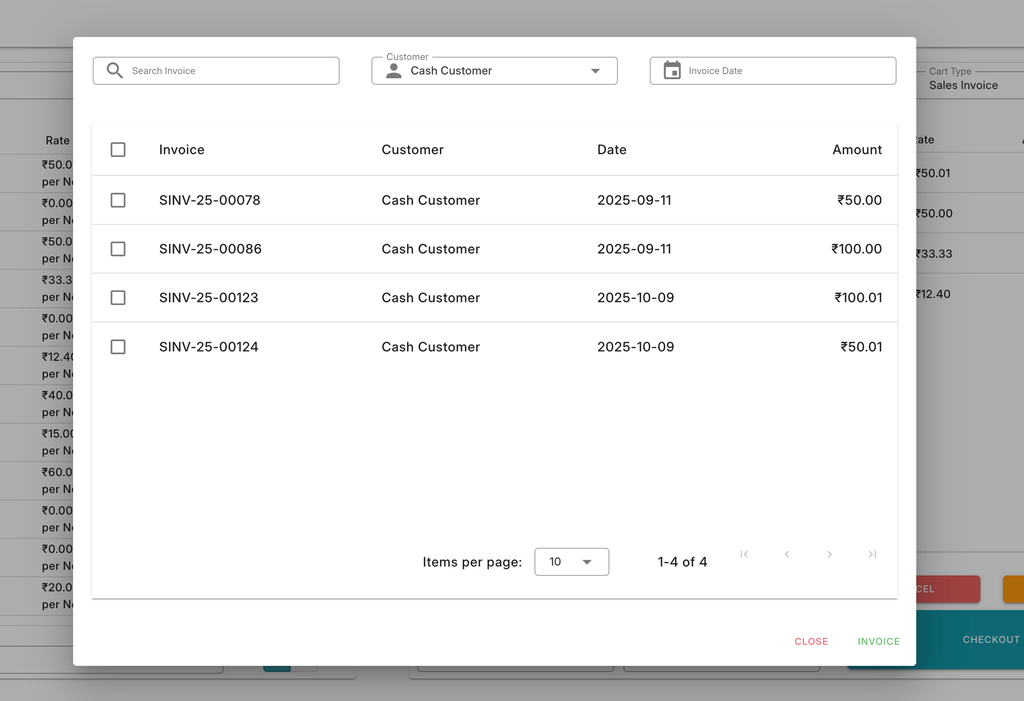Check invoice SINV-25-00123
Viewport: 1024px width, 701px height.
tap(118, 298)
